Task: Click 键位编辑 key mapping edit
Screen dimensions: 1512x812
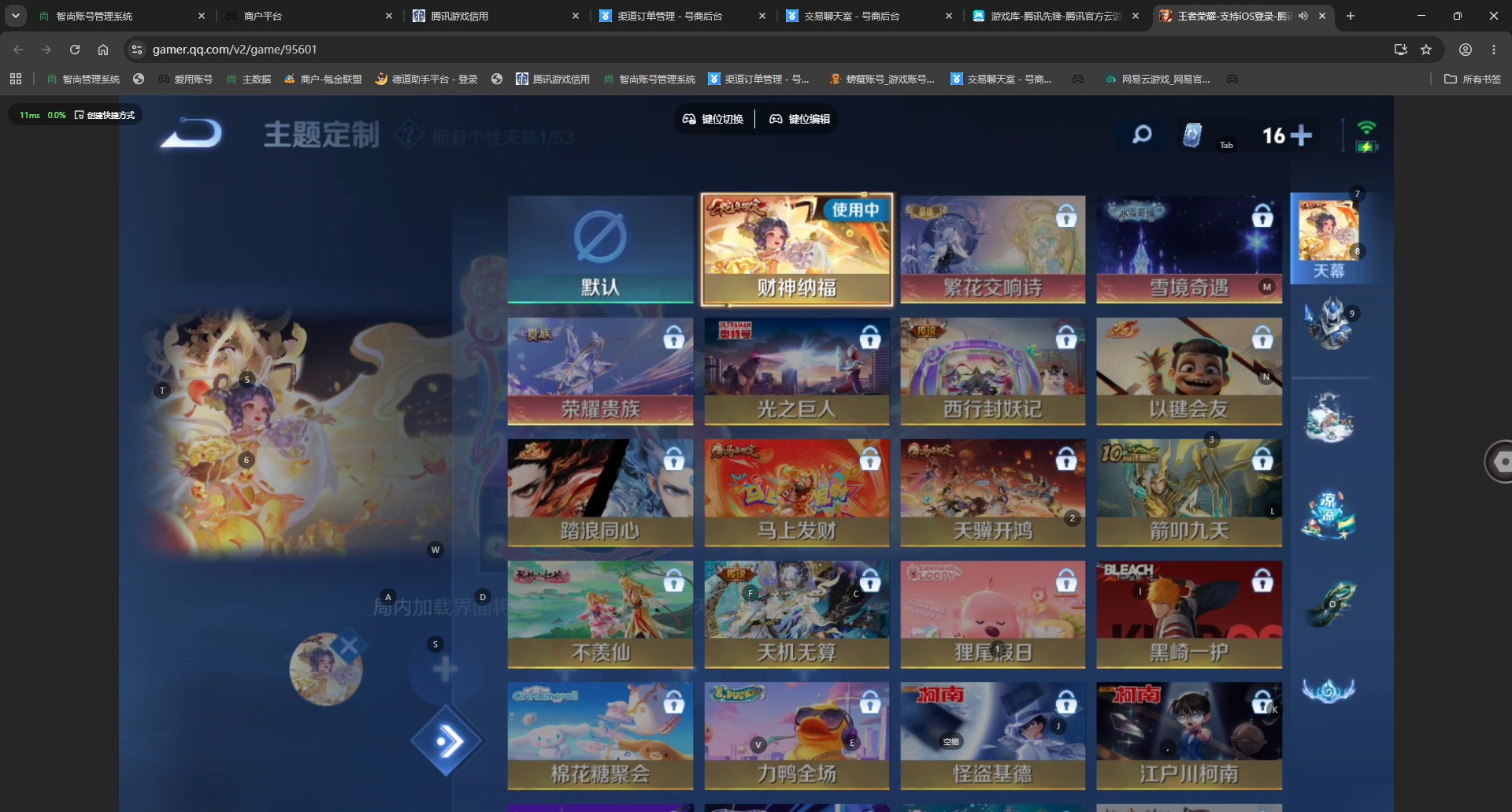Action: click(x=800, y=119)
